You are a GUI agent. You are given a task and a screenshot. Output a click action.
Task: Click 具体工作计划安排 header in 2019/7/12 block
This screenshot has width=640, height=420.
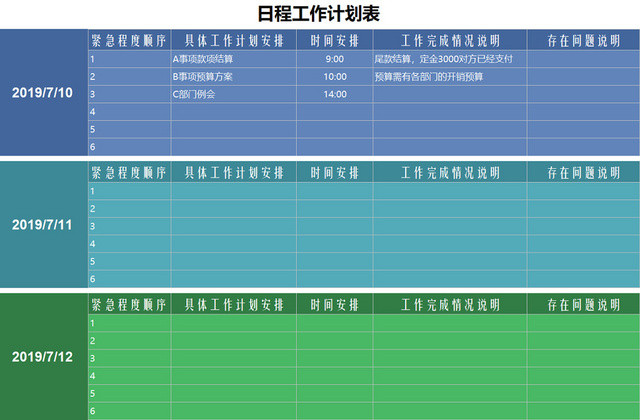pyautogui.click(x=233, y=304)
